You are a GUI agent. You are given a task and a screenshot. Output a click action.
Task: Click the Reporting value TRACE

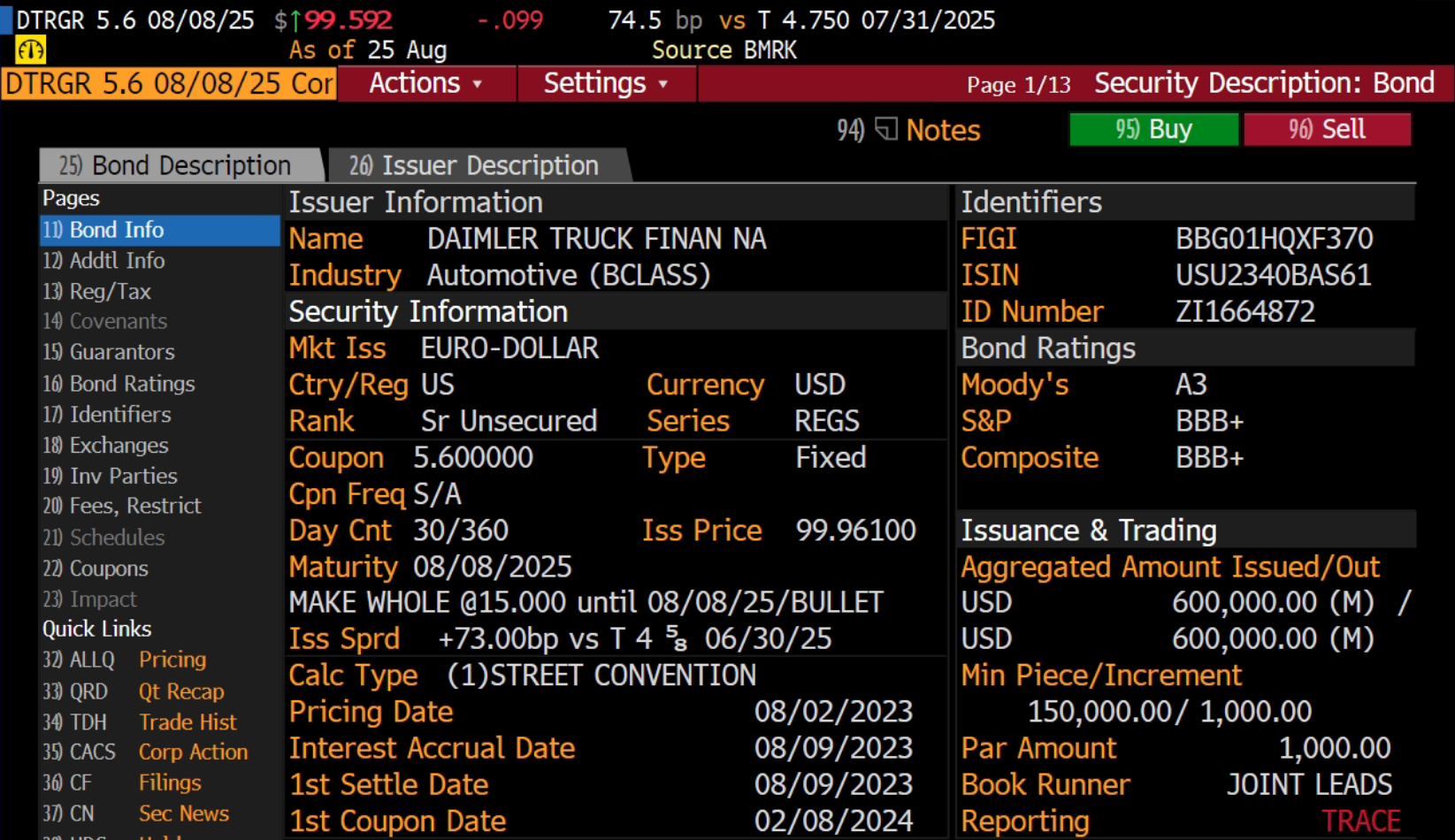click(1361, 821)
